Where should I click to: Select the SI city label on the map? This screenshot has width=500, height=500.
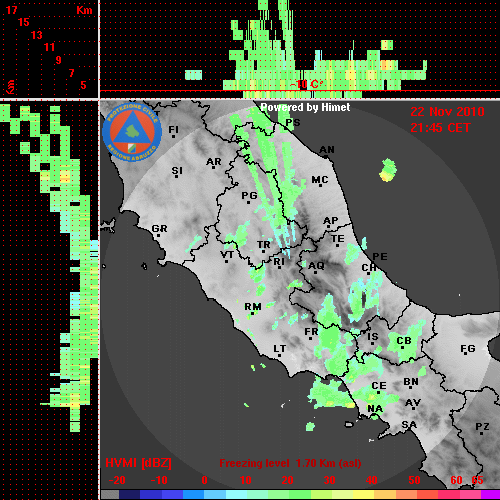click(x=177, y=171)
